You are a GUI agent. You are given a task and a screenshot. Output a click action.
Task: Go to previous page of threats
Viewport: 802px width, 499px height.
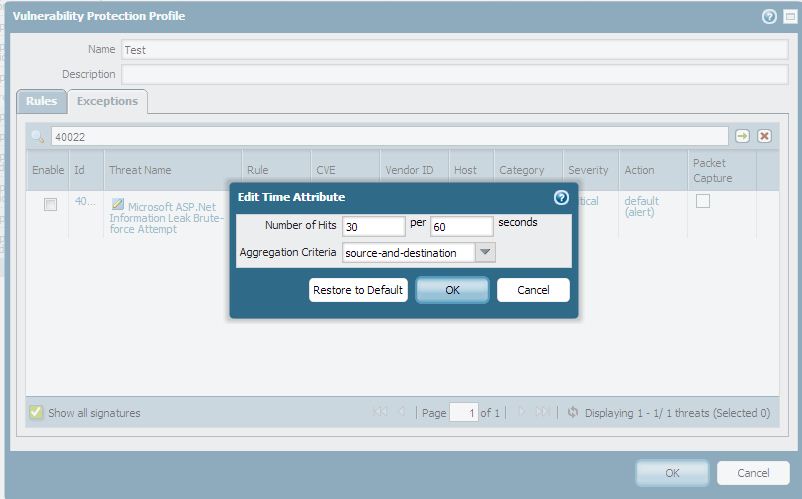(402, 412)
